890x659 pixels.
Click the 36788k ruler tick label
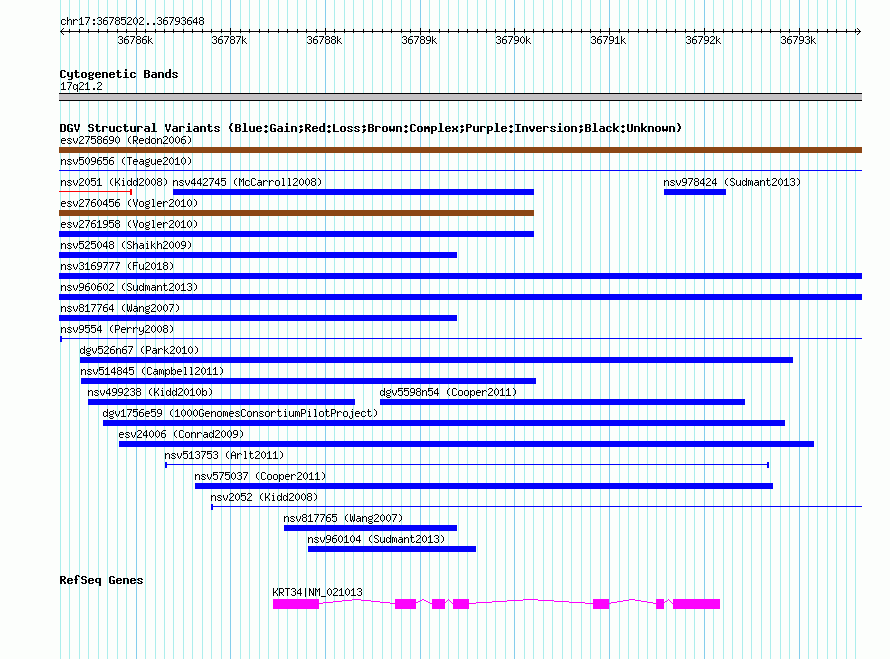click(324, 40)
